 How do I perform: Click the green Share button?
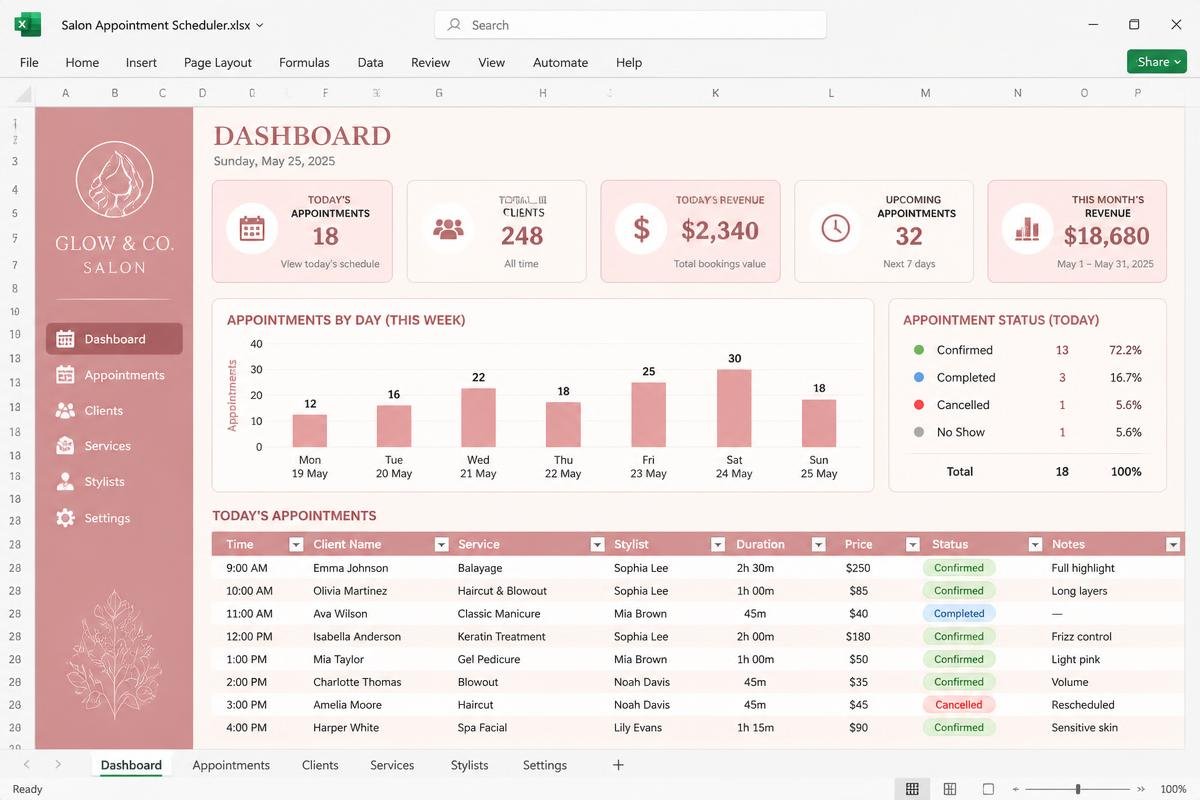click(1157, 62)
